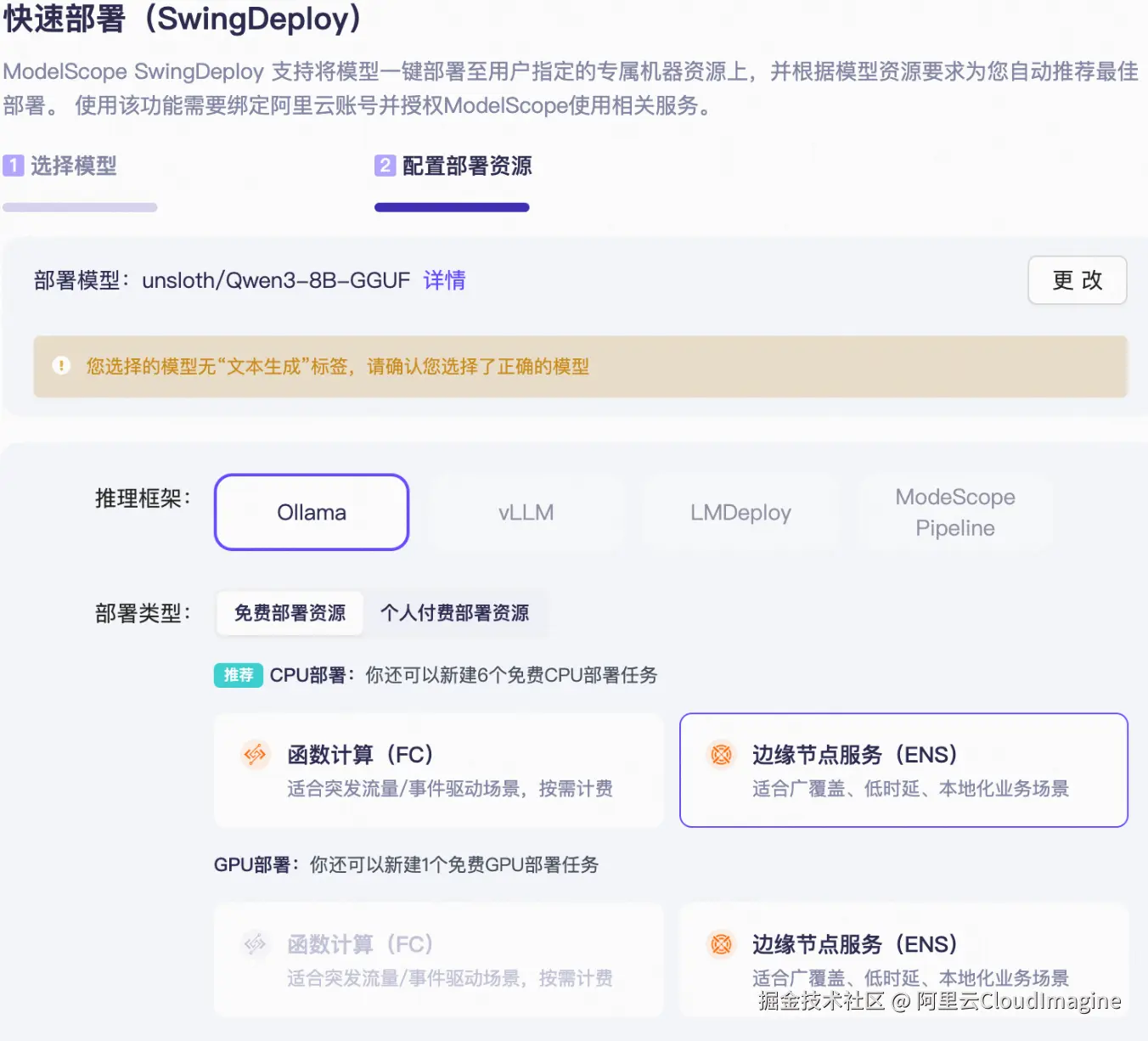
Task: Click the greyed 函数计算 (FC) icon under GPU部署
Action: pyautogui.click(x=255, y=943)
